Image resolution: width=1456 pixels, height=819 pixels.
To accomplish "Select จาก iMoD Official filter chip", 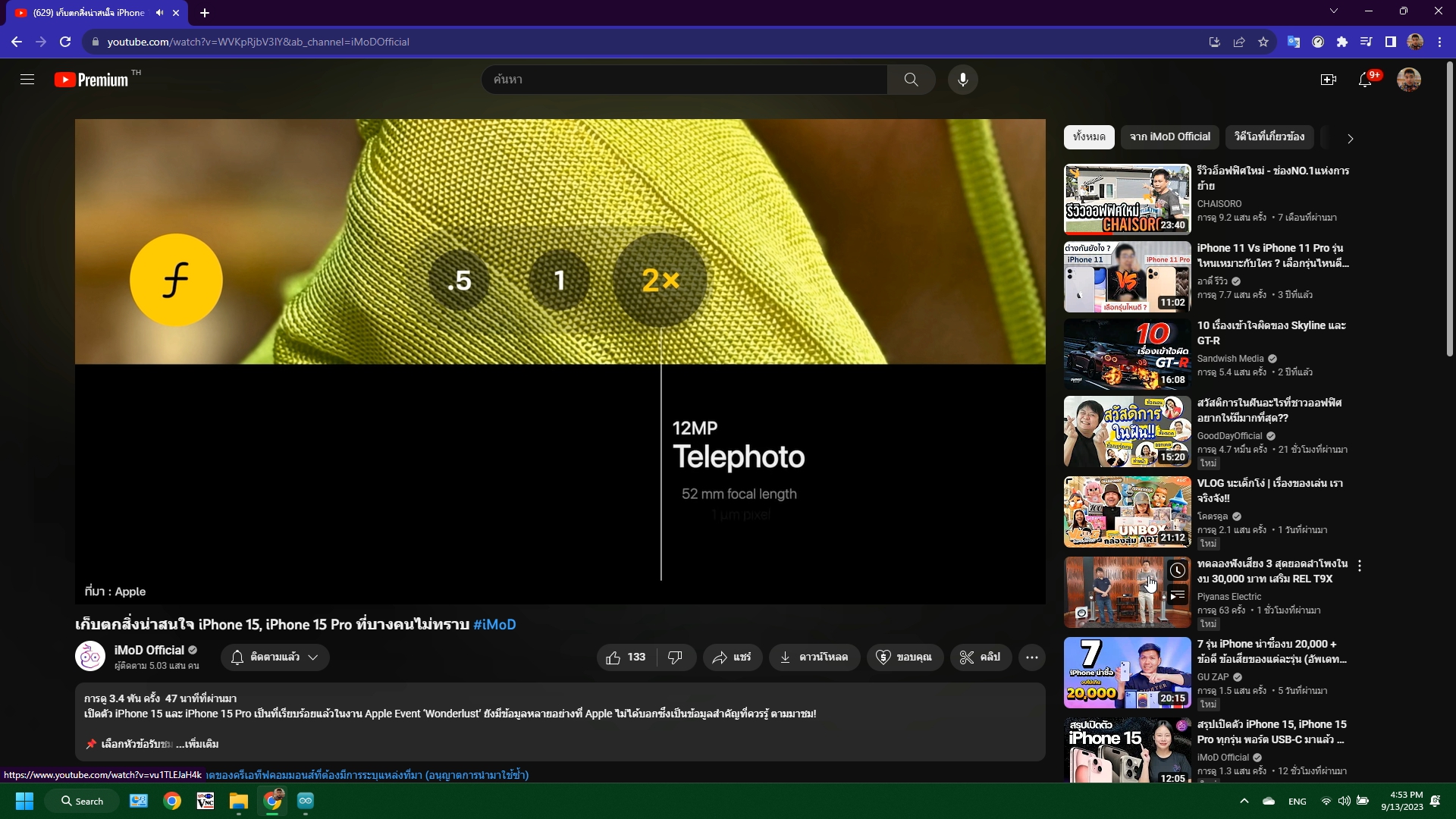I will pos(1169,136).
